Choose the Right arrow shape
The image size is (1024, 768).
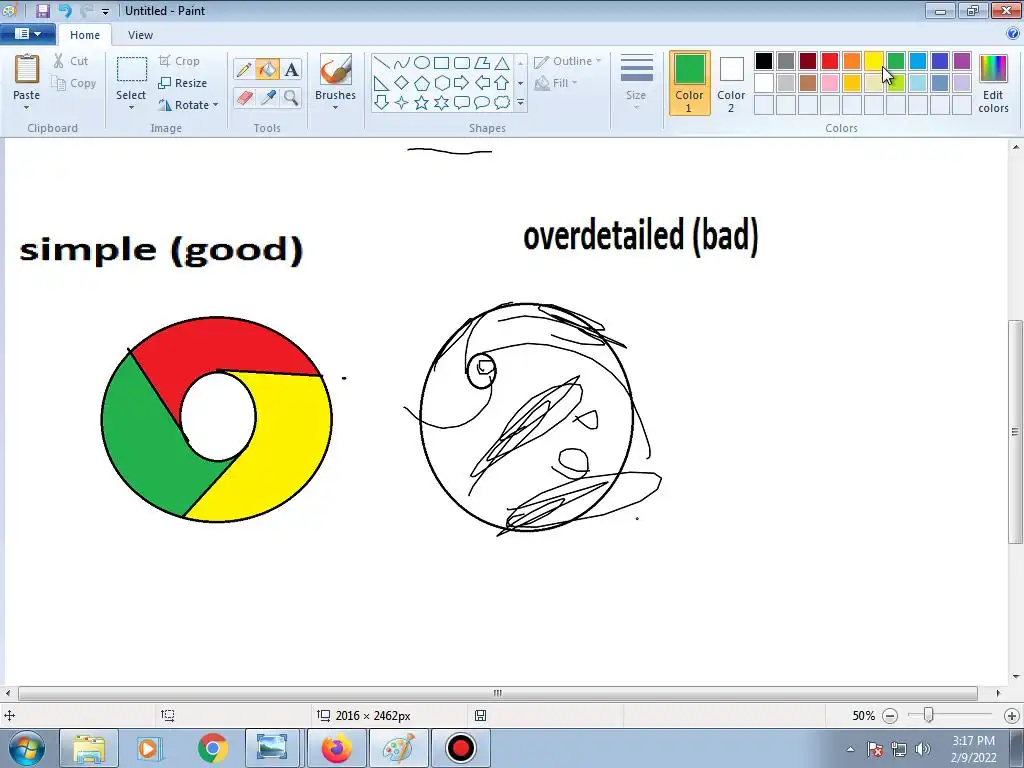coord(462,83)
